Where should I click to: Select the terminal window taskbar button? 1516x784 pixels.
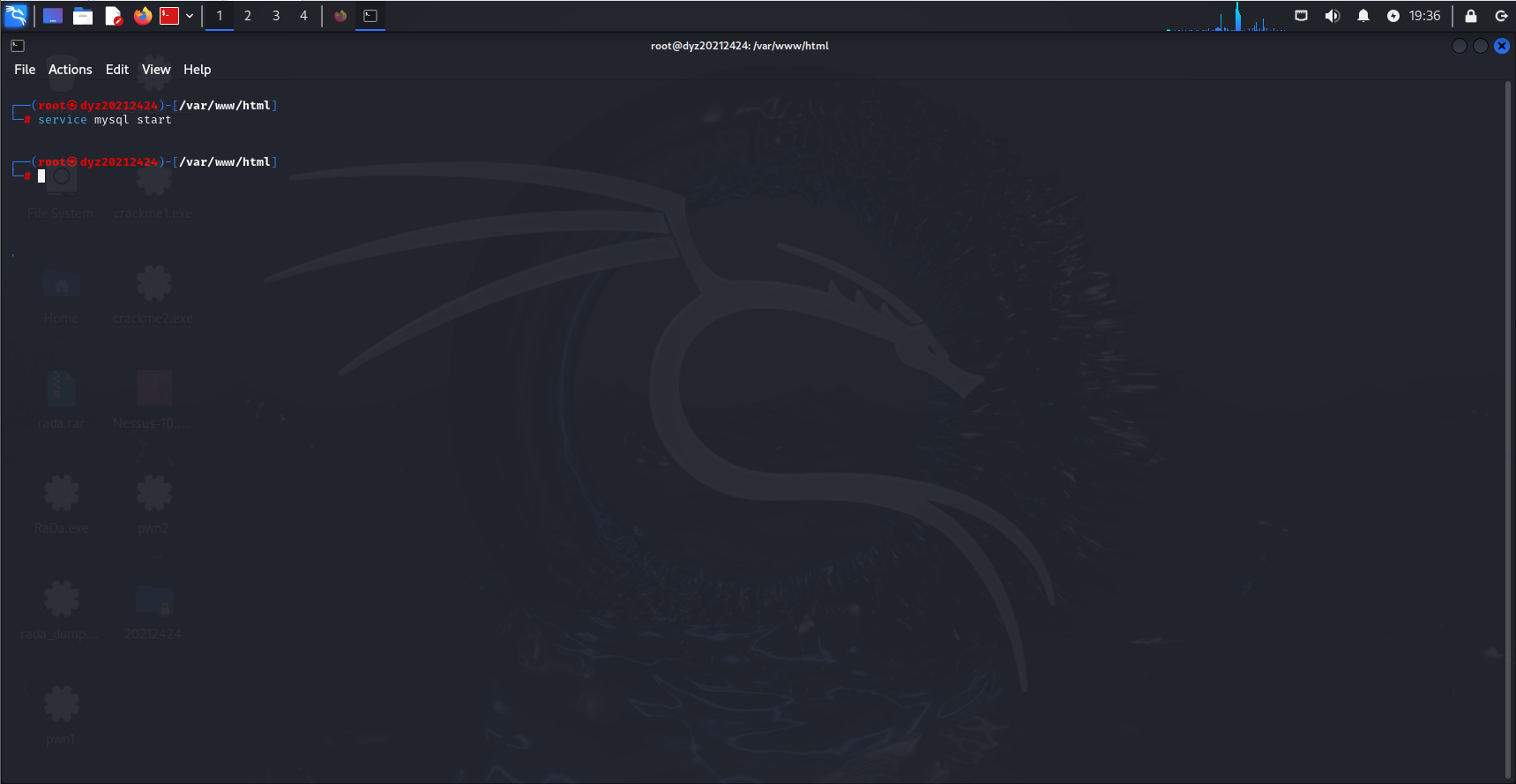click(x=370, y=16)
